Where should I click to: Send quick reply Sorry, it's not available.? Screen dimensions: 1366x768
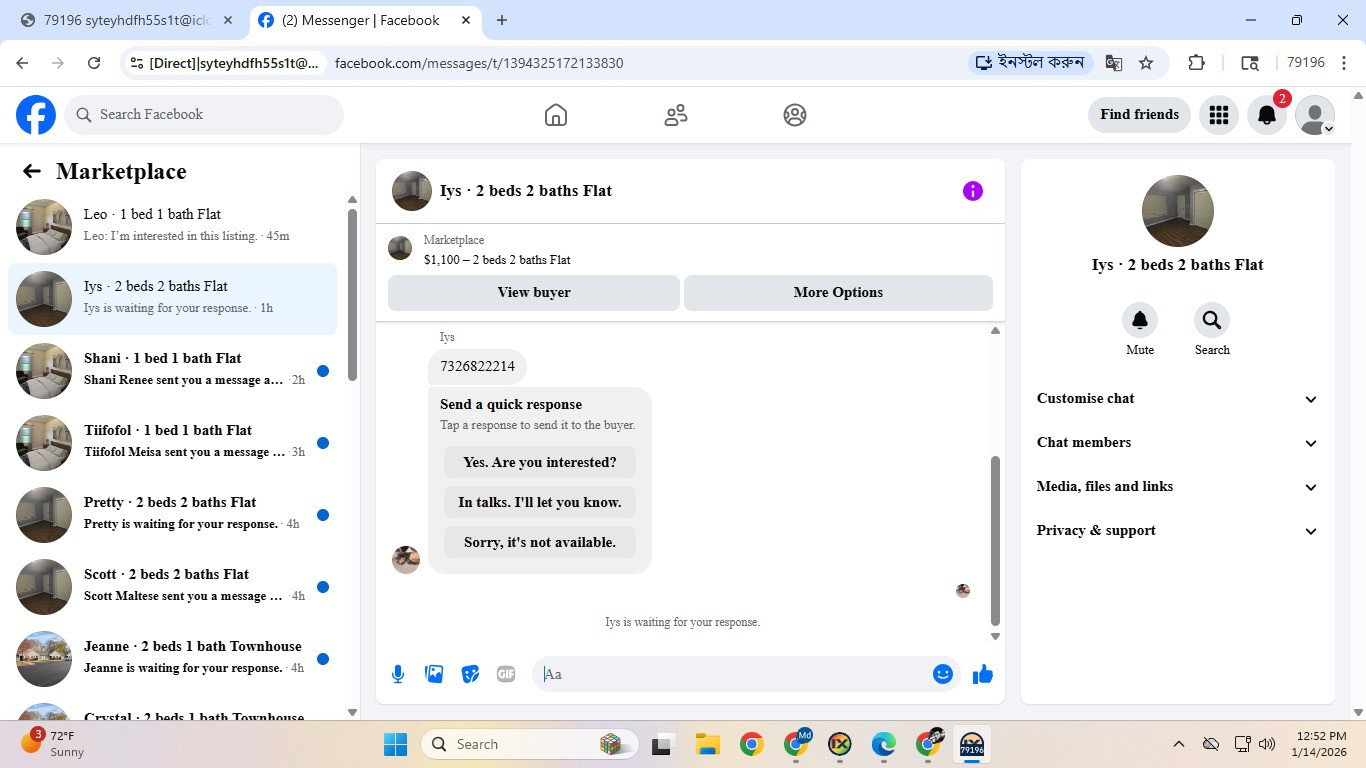[x=540, y=542]
